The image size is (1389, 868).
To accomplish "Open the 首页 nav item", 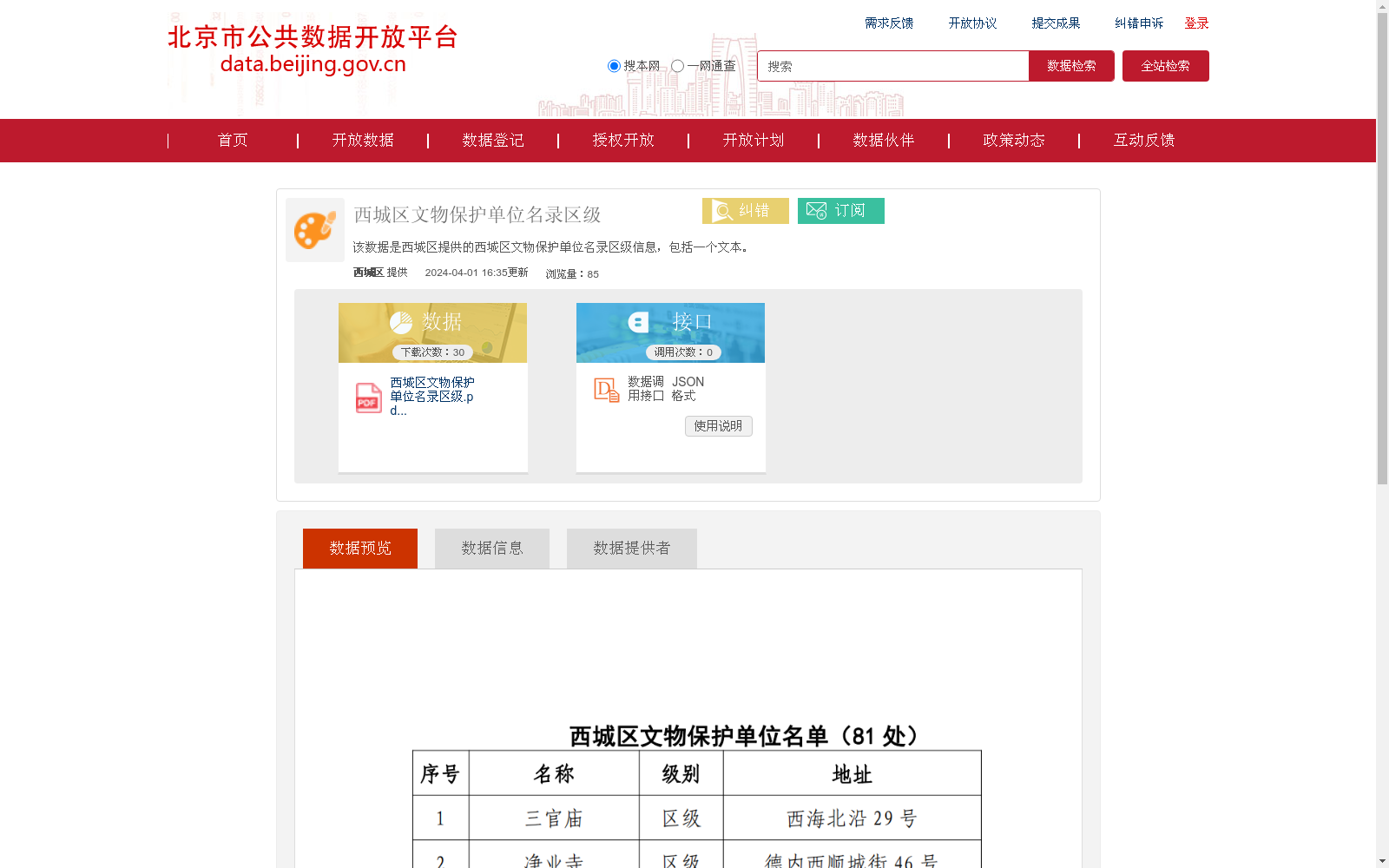I will [233, 141].
